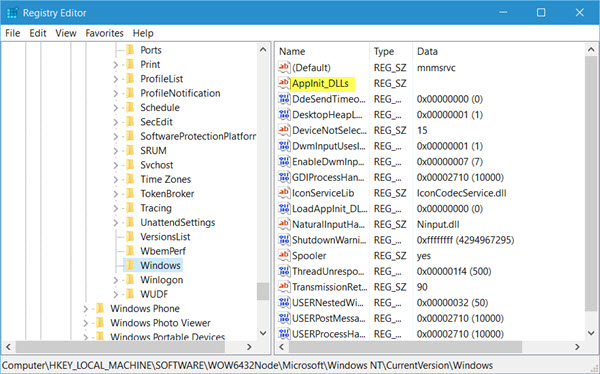This screenshot has width=600, height=374.
Task: Click the Registry Editor title bar icon
Action: point(12,13)
